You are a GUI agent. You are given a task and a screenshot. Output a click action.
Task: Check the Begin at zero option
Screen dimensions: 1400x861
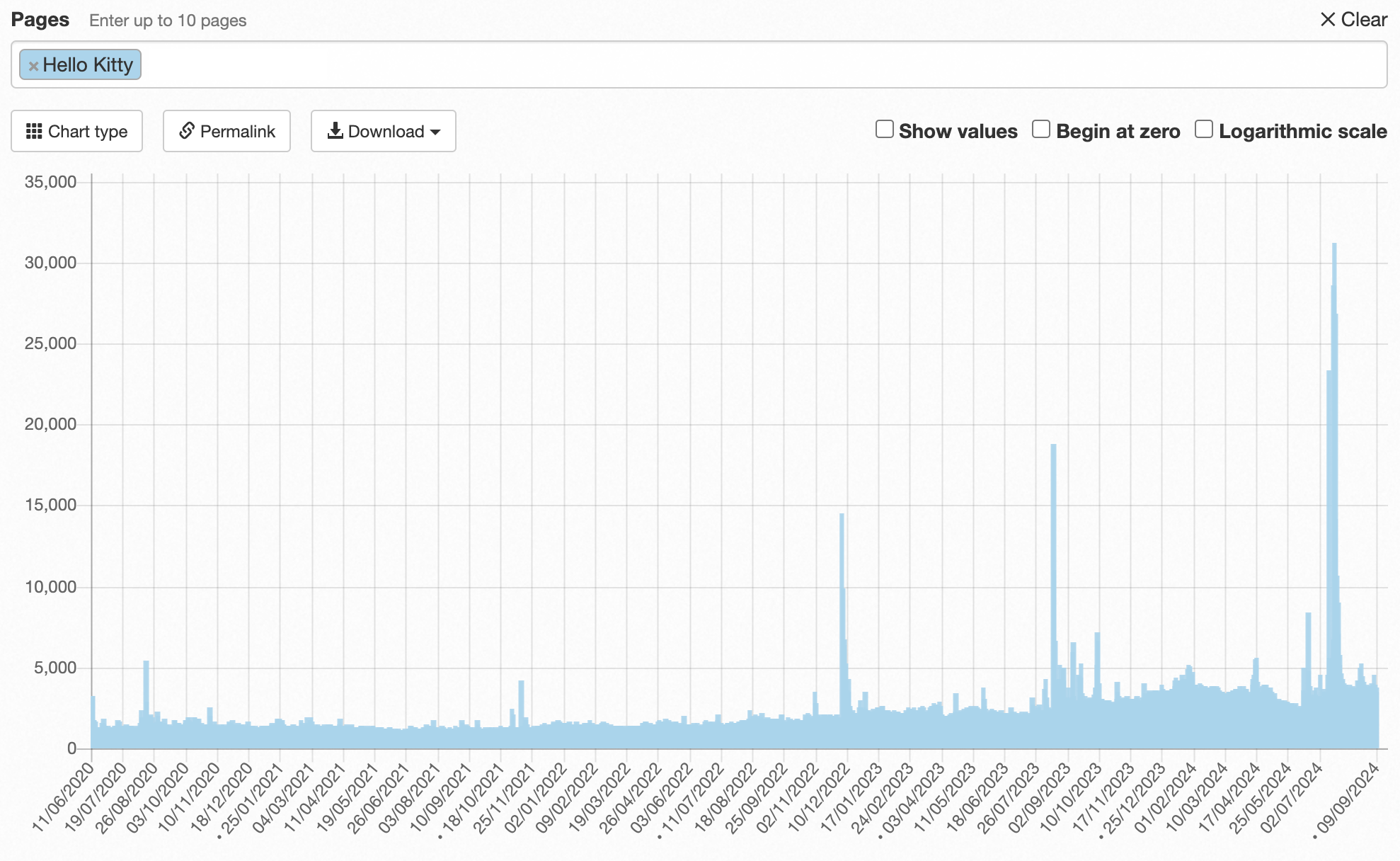1040,130
